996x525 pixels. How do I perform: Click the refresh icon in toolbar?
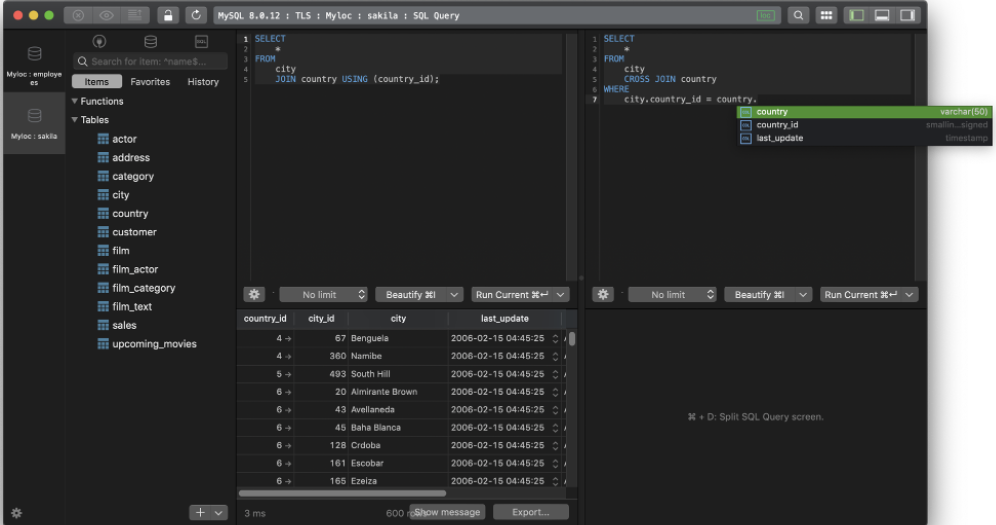click(x=196, y=15)
